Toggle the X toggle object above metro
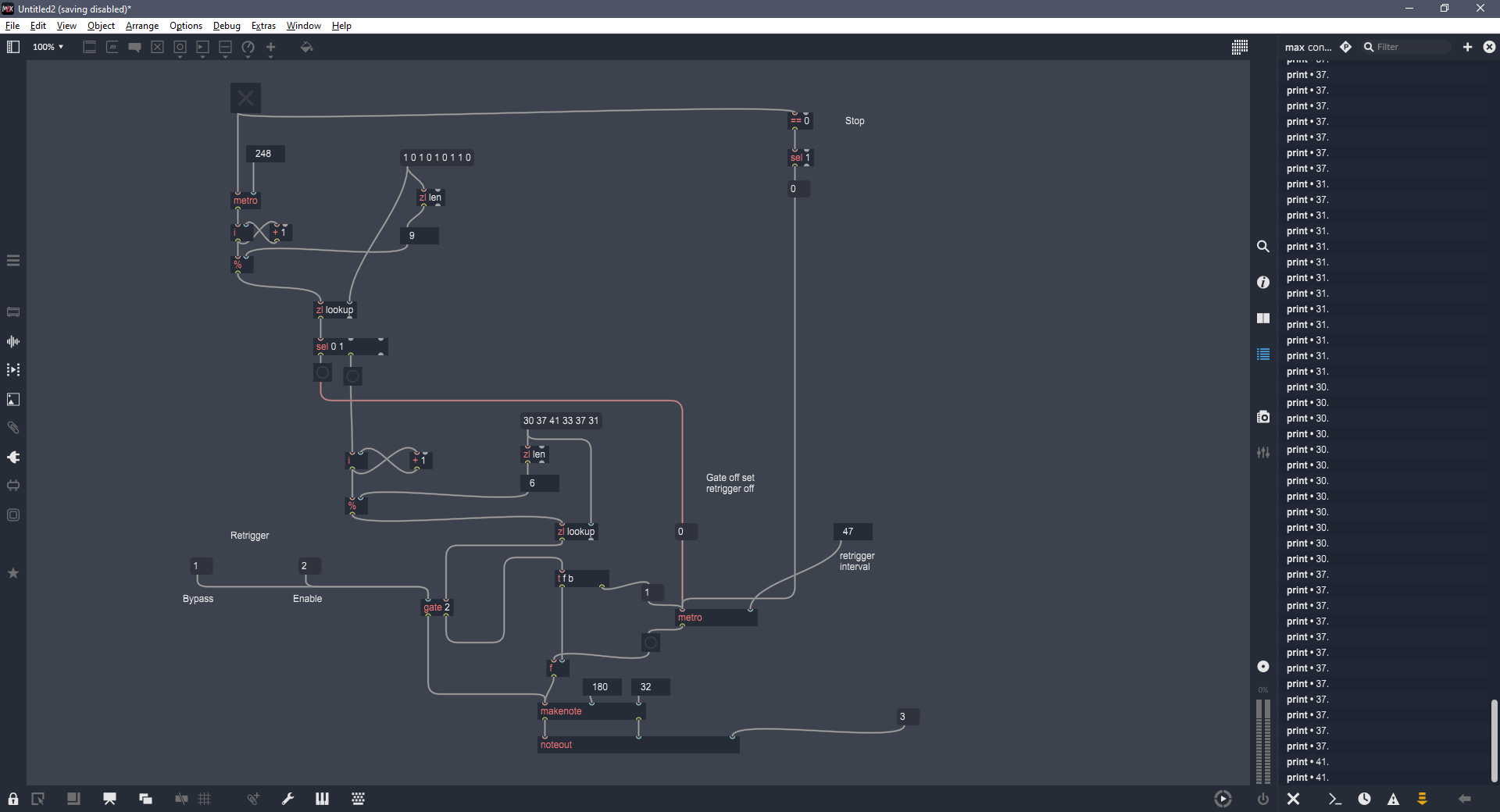The image size is (1500, 812). pos(245,98)
